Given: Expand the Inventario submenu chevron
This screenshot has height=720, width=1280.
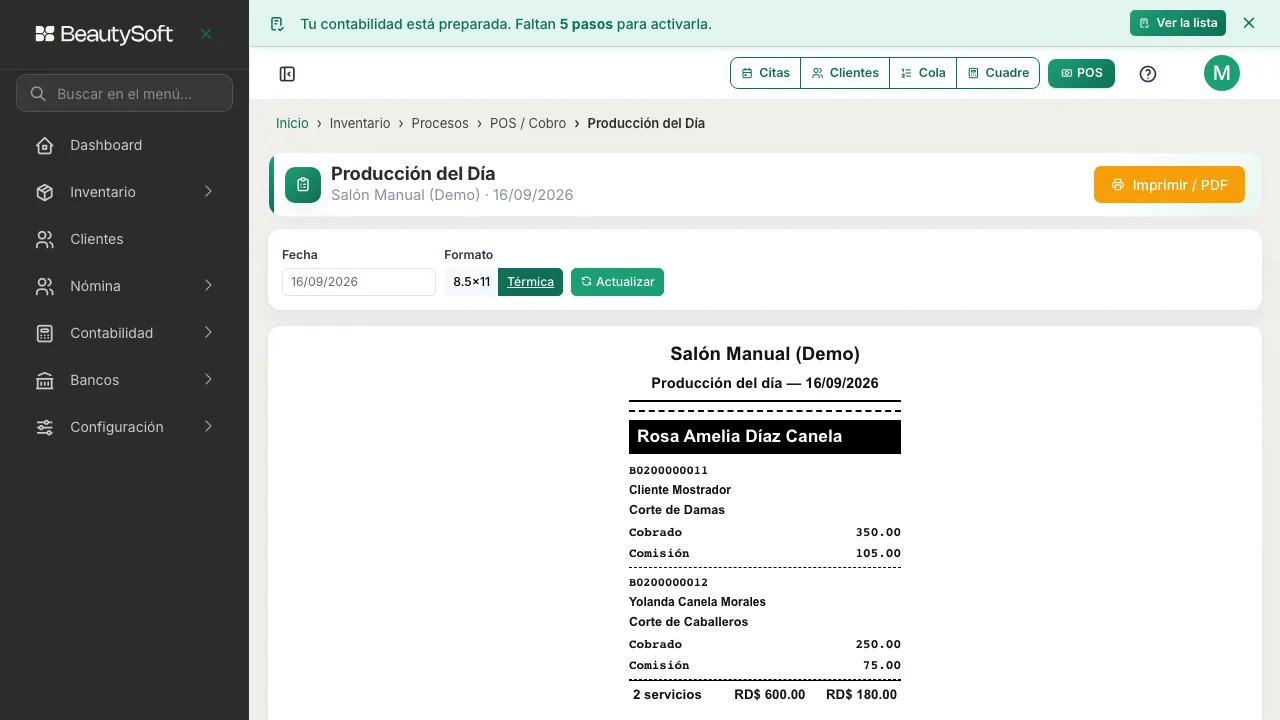Looking at the screenshot, I should 208,192.
